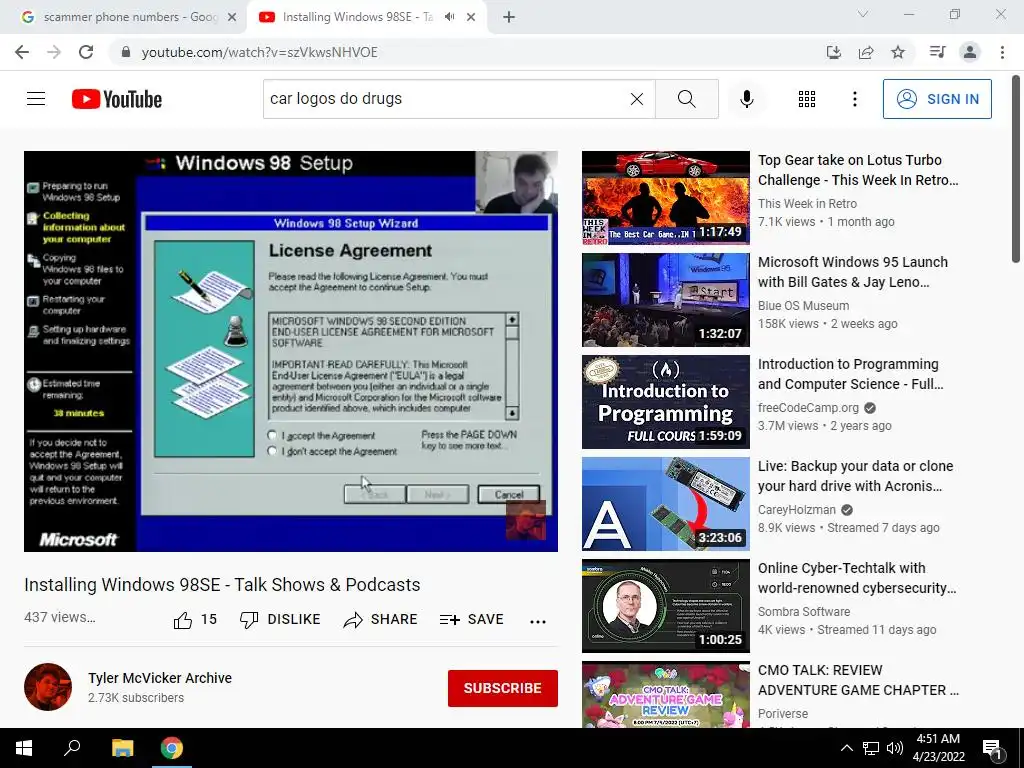Open the volume tray icon
This screenshot has width=1024, height=768.
tap(895, 748)
